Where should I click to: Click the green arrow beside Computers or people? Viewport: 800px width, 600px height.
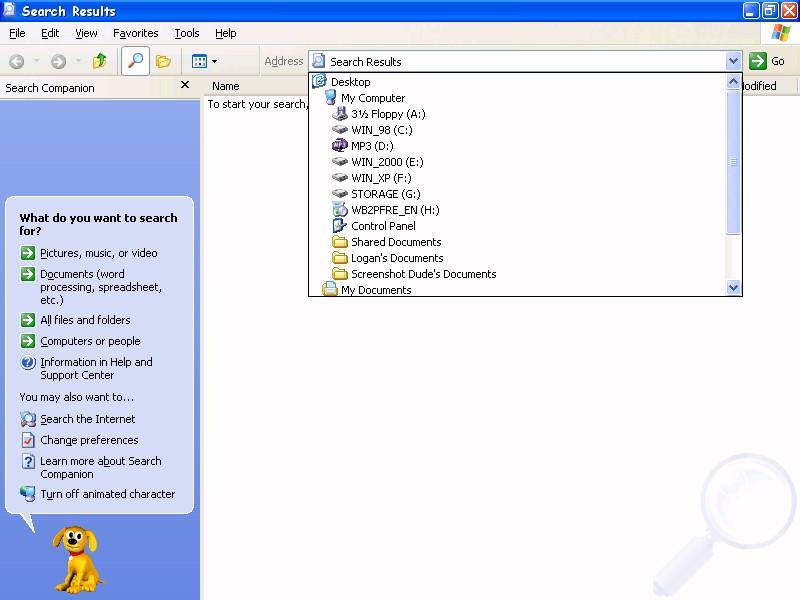[x=28, y=340]
